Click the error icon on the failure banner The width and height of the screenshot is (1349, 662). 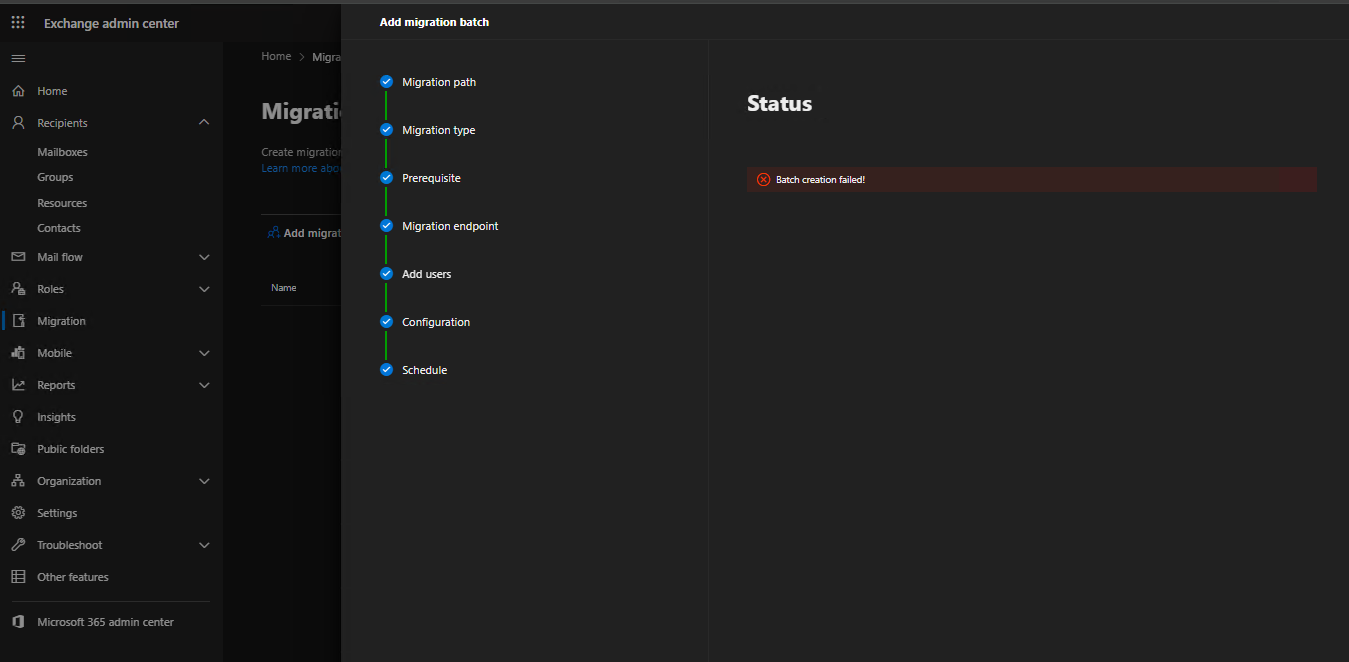point(763,179)
